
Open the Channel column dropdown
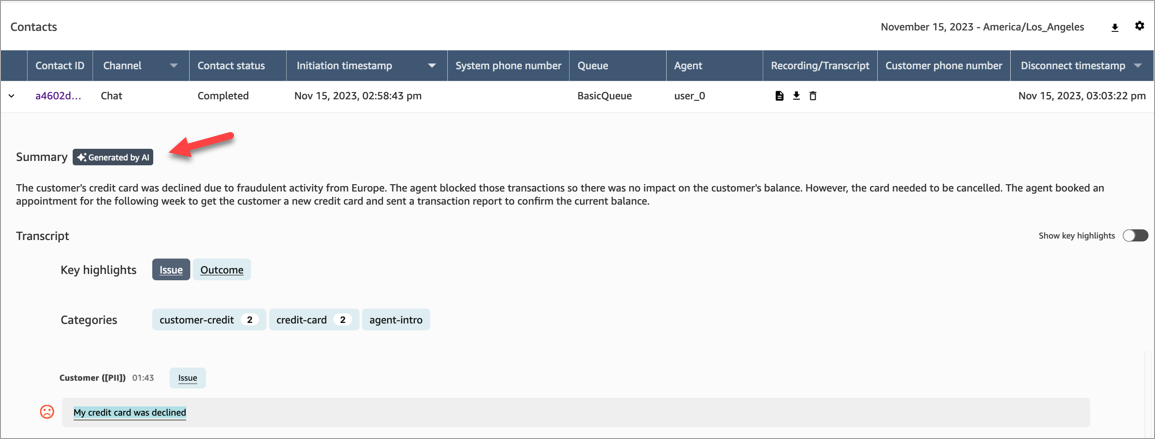(173, 66)
